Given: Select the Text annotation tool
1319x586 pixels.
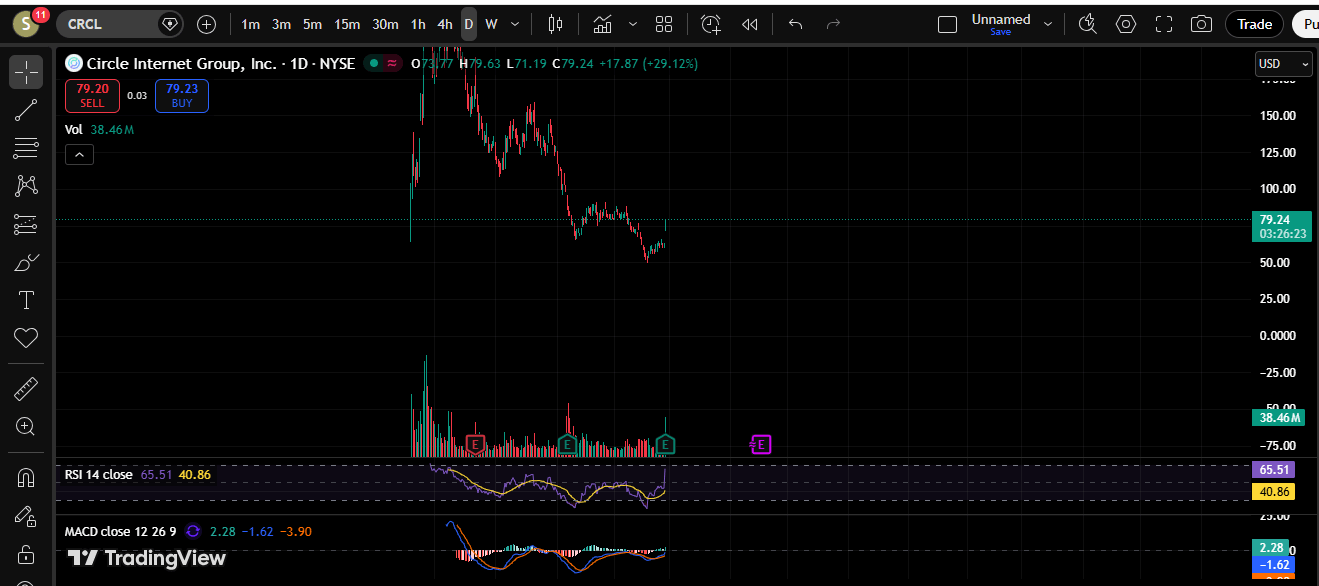Looking at the screenshot, I should pyautogui.click(x=26, y=300).
